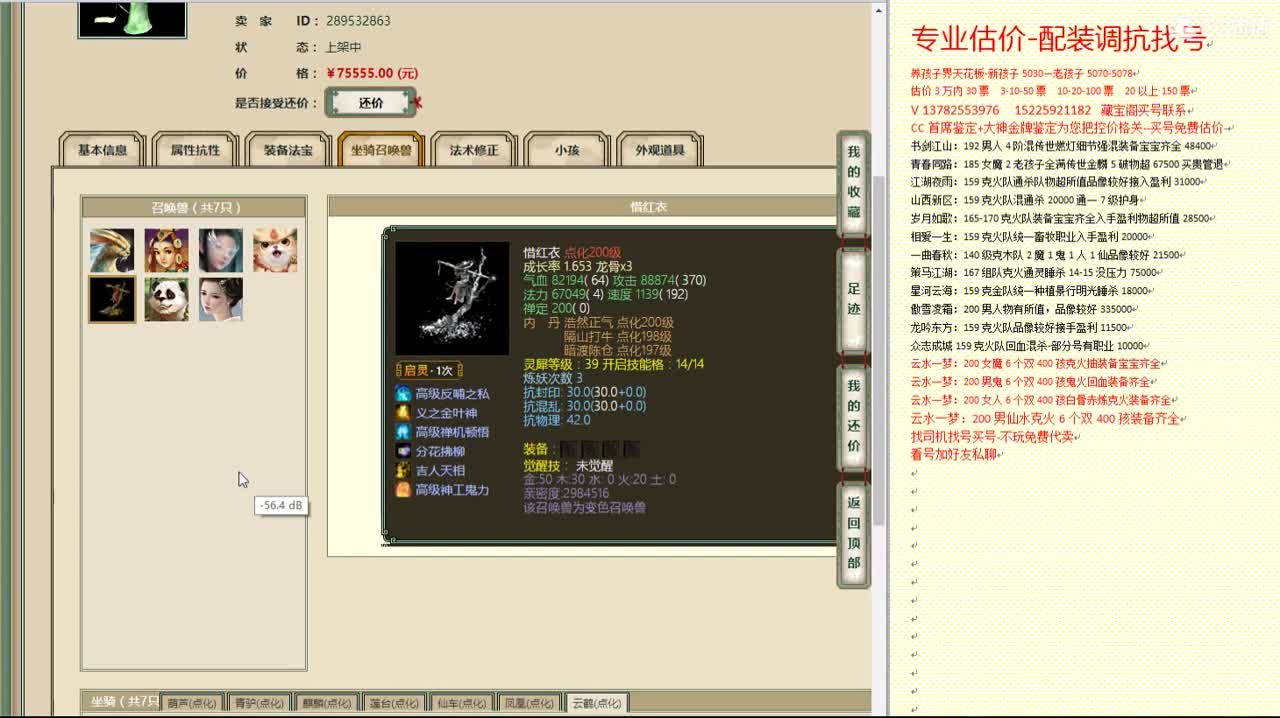Image resolution: width=1280 pixels, height=718 pixels.
Task: Select the highlighted dark summon pet thumbnail
Action: pos(112,299)
